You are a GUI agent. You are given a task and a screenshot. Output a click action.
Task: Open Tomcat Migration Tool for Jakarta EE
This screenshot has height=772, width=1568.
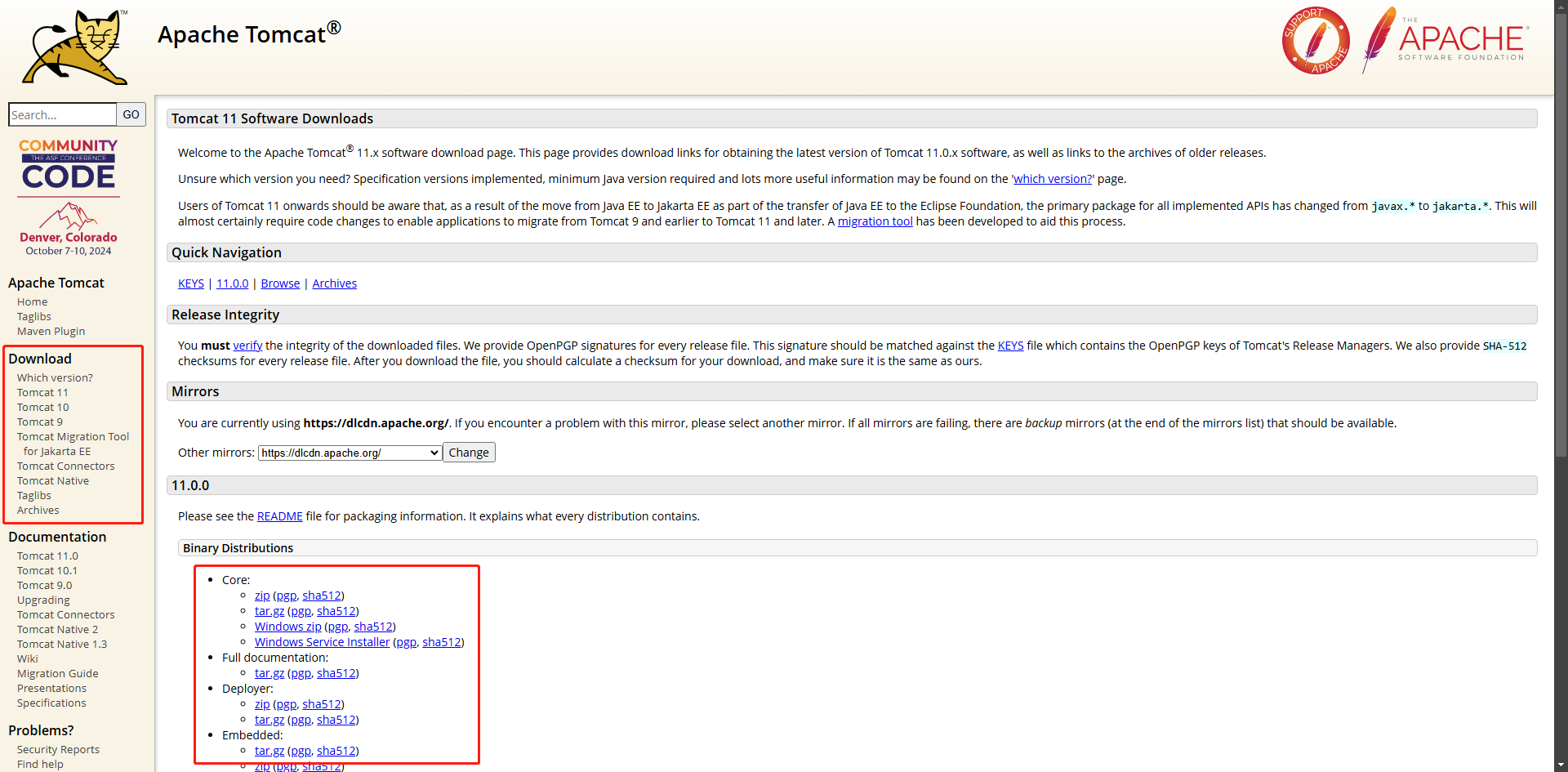(73, 444)
